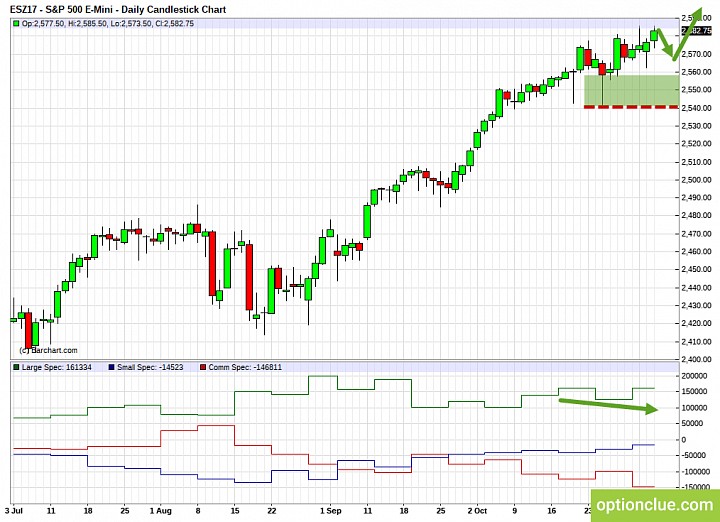The height and width of the screenshot is (522, 720).
Task: Click the 2,430.00 price axis label
Action: tap(696, 306)
